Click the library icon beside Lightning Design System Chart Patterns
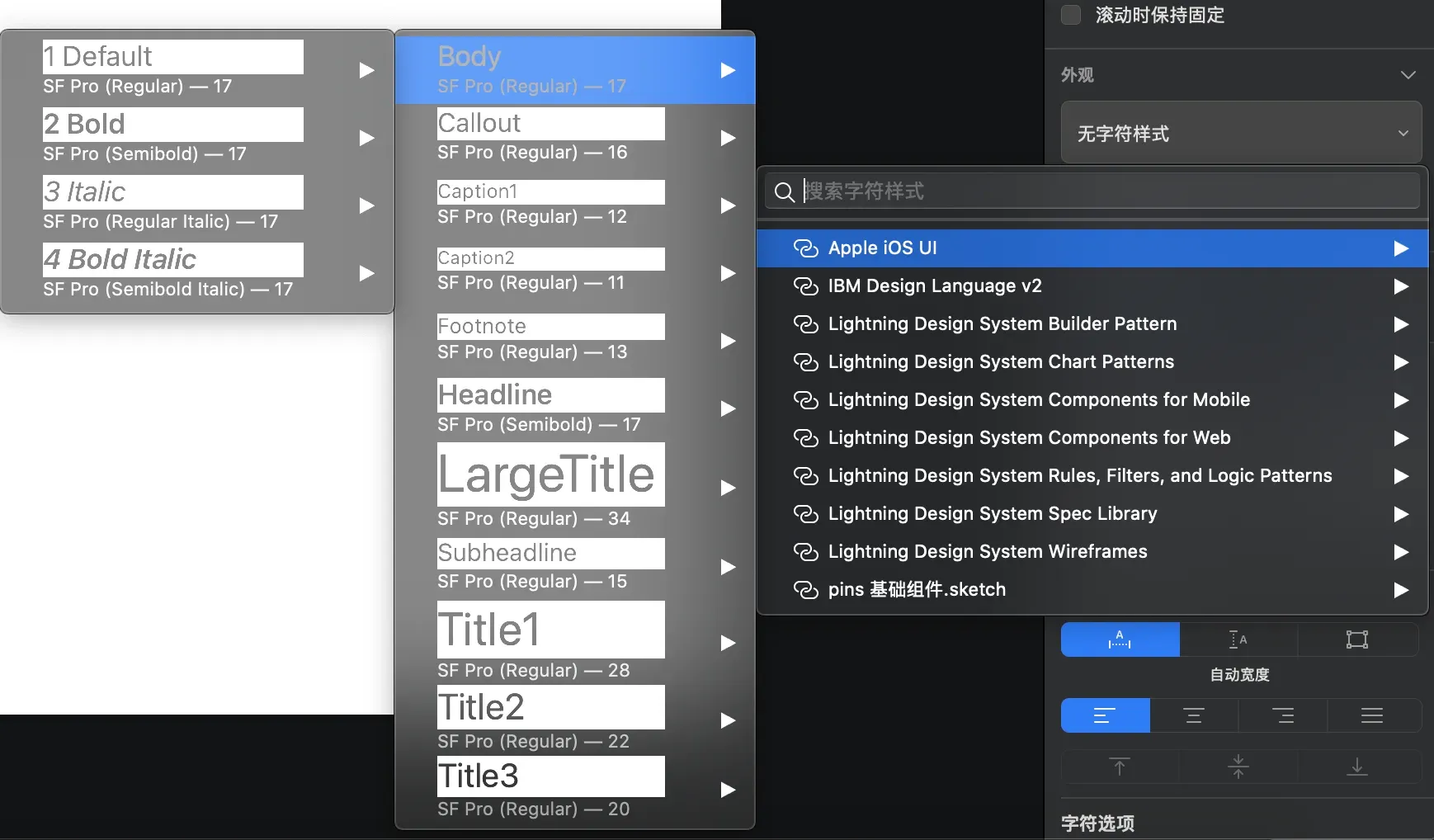1434x840 pixels. [x=805, y=362]
